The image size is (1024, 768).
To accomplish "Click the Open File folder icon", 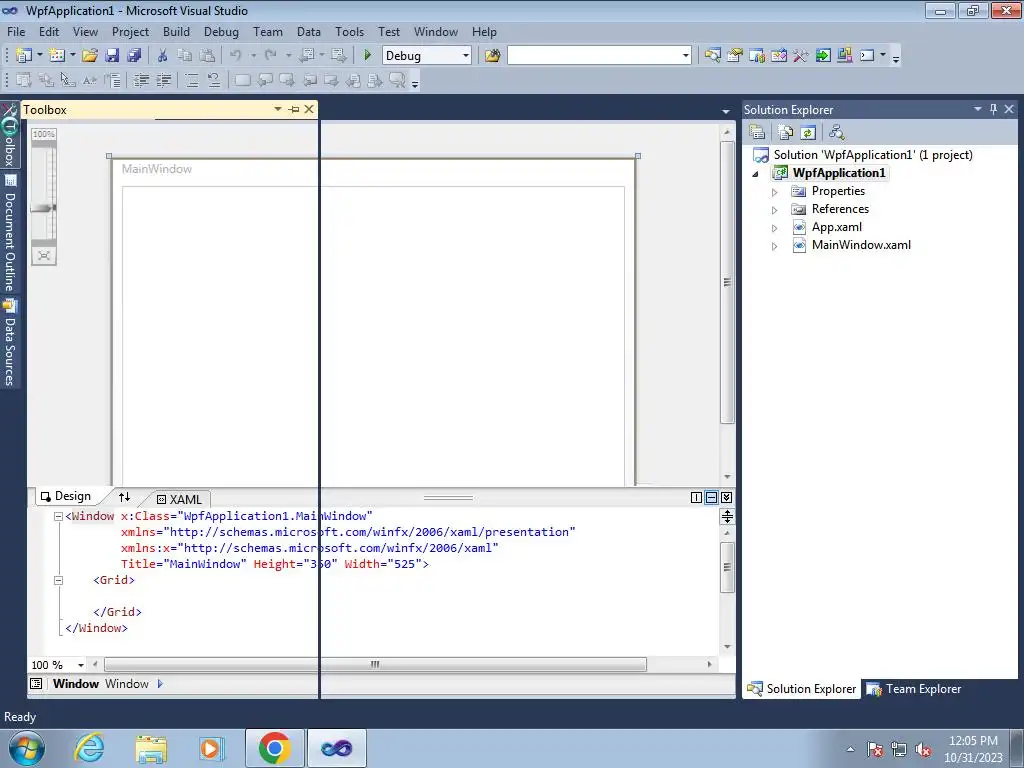I will 89,56.
